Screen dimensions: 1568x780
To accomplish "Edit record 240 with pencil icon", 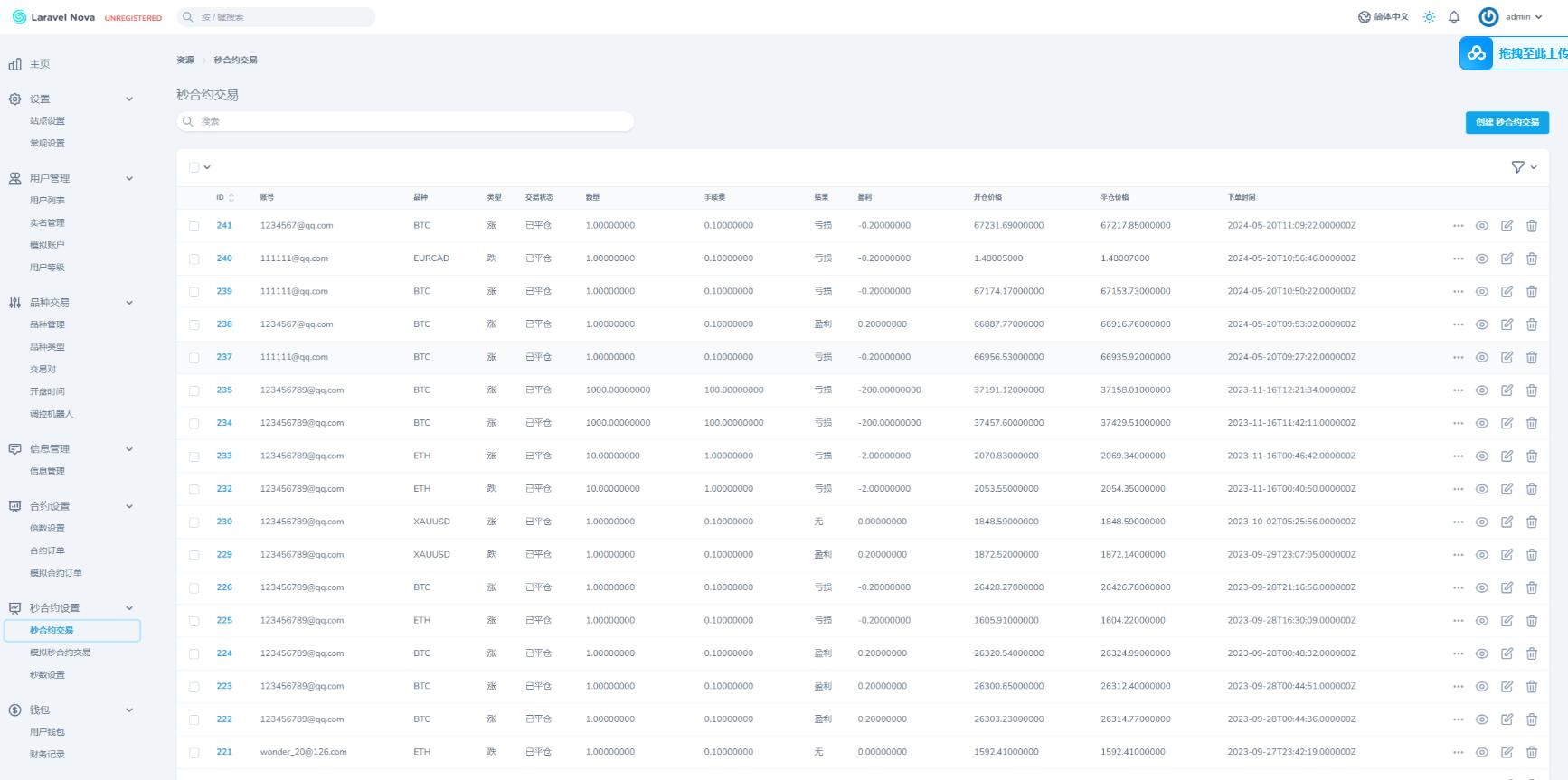I will [1507, 258].
